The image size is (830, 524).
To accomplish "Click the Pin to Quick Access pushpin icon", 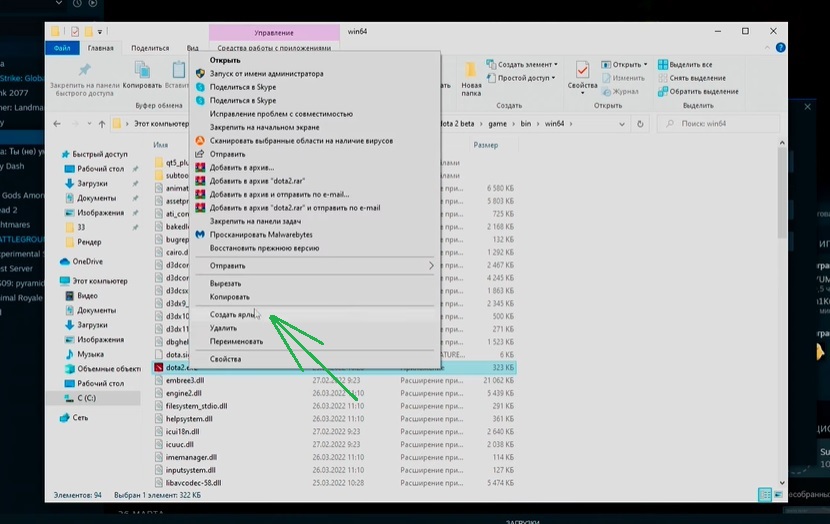I will tap(85, 69).
